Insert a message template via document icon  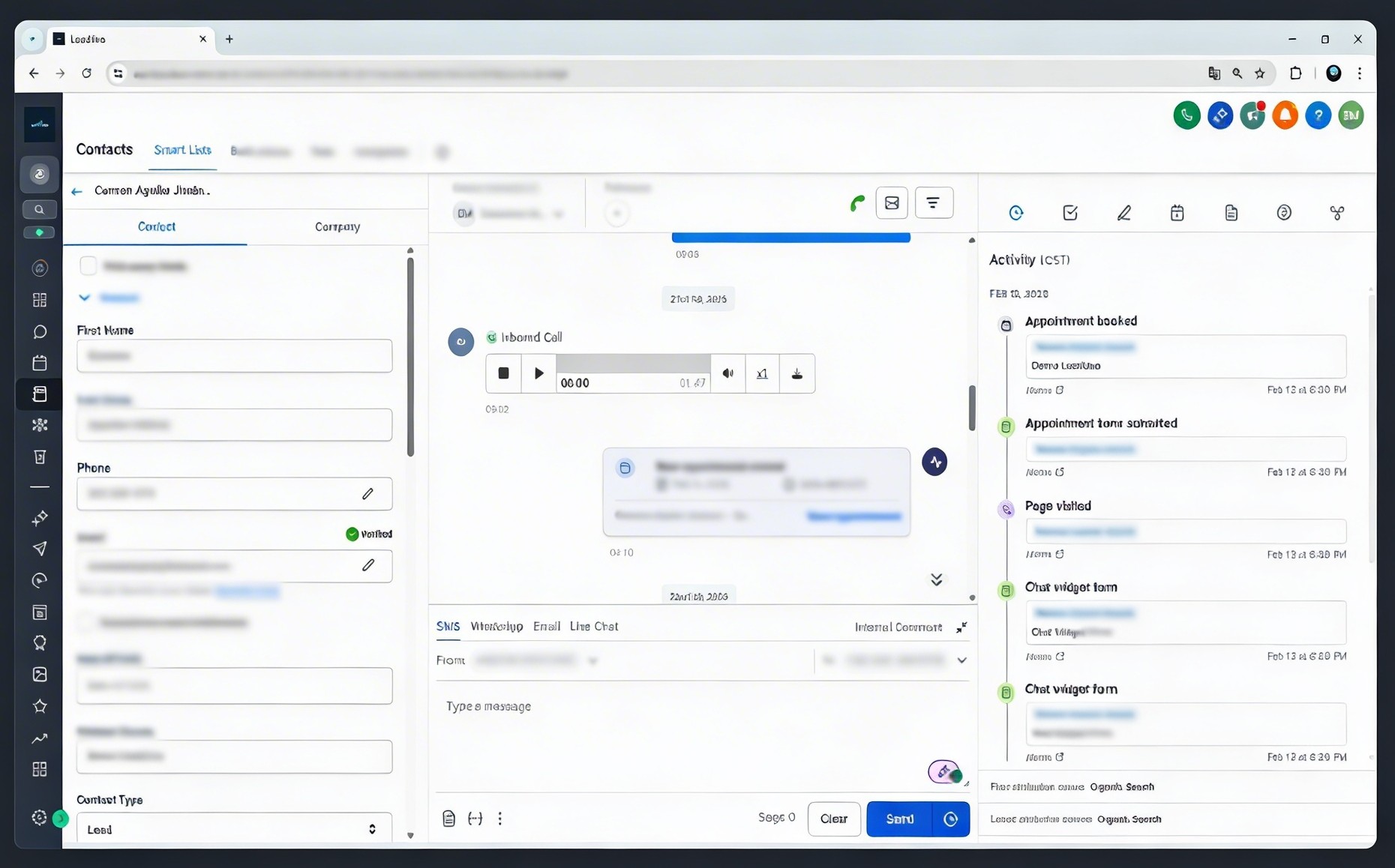coord(448,819)
